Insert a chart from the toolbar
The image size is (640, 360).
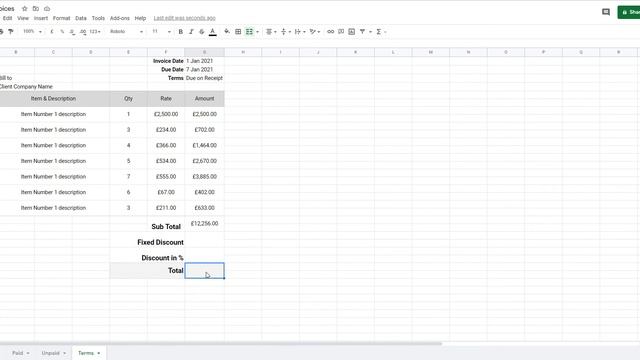tap(351, 31)
